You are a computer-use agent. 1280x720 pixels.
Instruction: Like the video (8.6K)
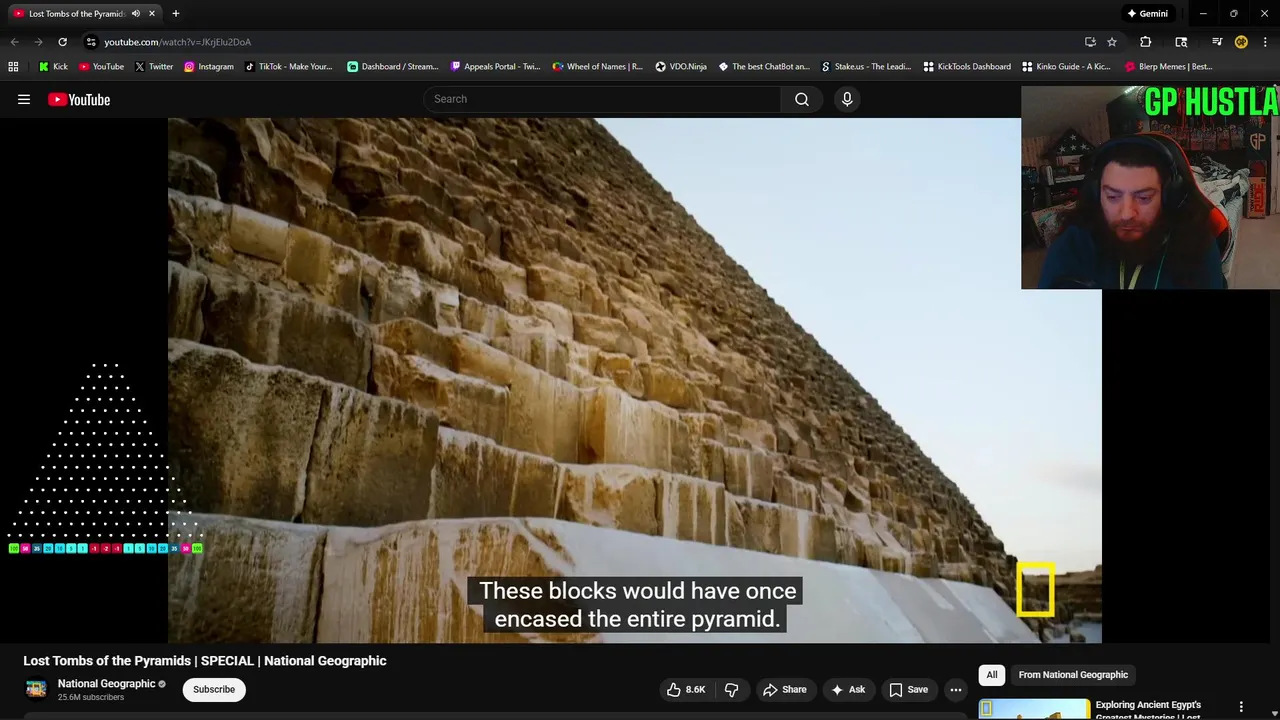click(686, 689)
